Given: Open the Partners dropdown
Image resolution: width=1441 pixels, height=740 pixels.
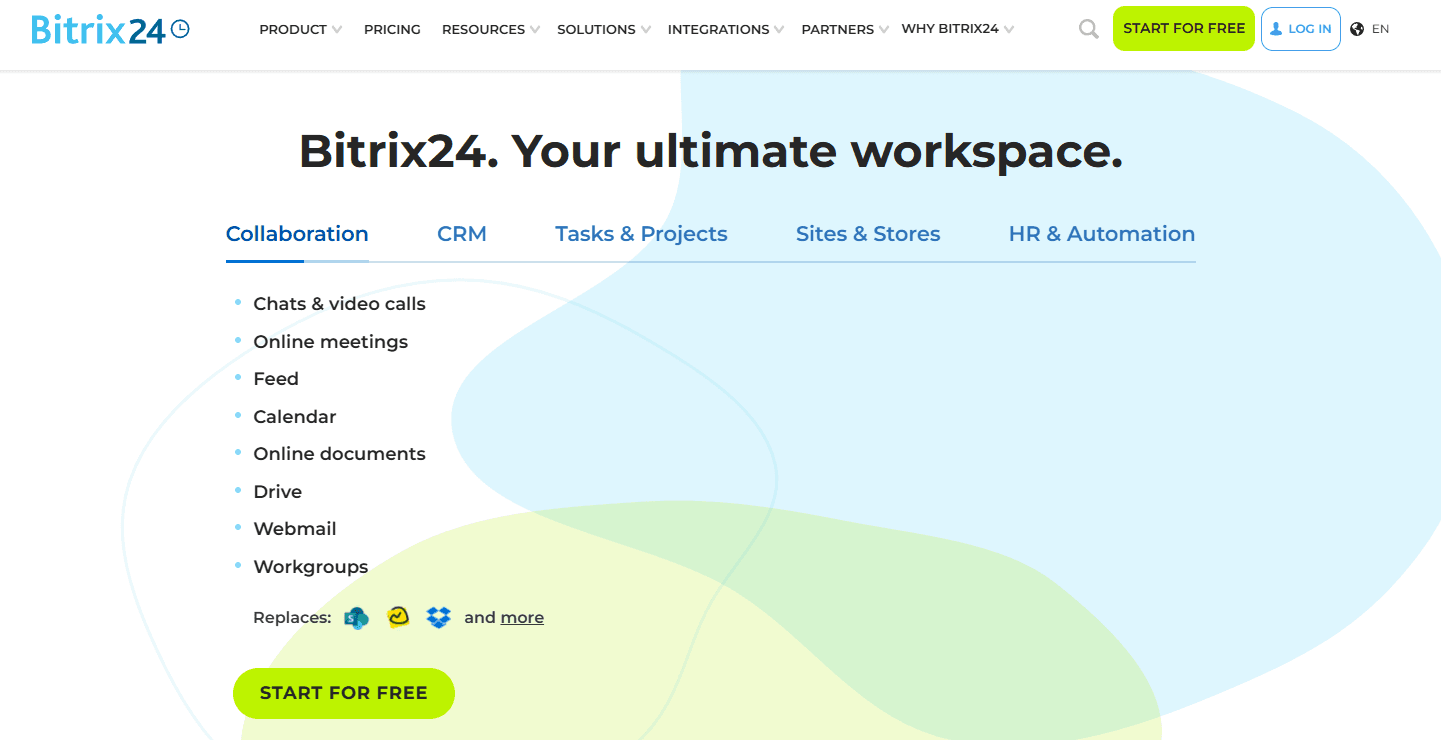Looking at the screenshot, I should point(845,30).
